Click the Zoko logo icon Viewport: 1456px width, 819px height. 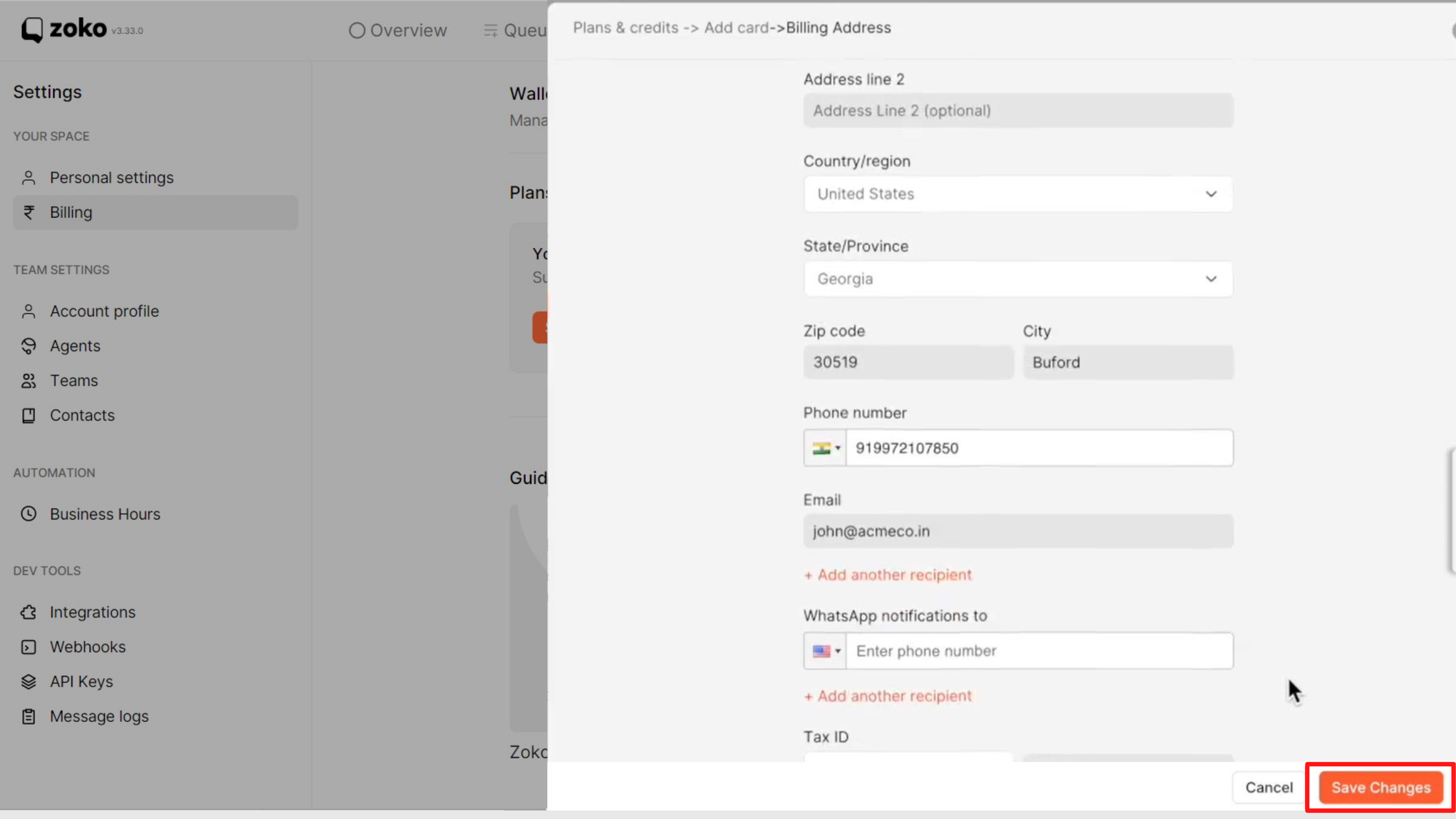coord(32,29)
